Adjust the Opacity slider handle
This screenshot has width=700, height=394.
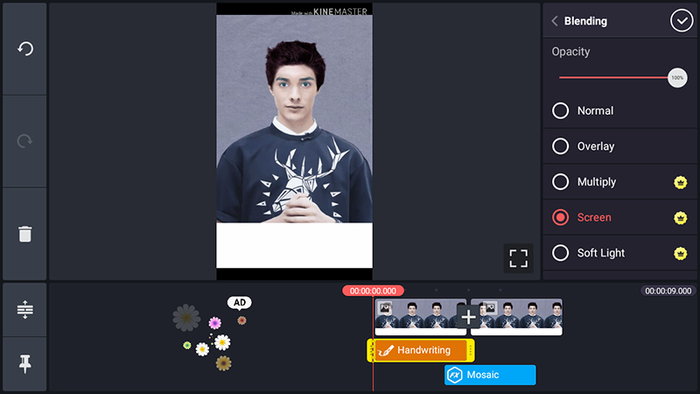tap(677, 78)
